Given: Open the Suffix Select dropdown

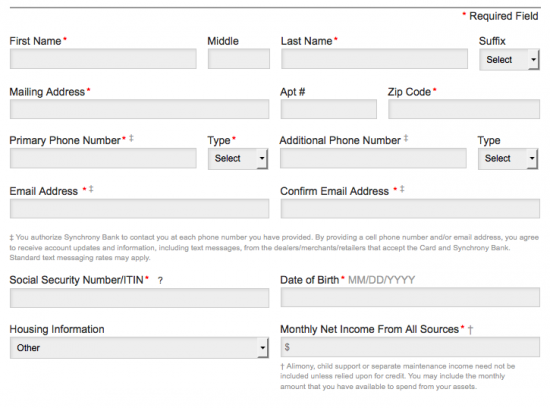Looking at the screenshot, I should 509,60.
